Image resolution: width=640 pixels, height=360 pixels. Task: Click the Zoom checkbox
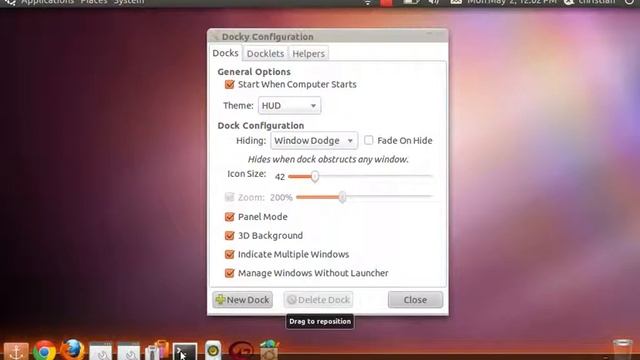[229, 197]
